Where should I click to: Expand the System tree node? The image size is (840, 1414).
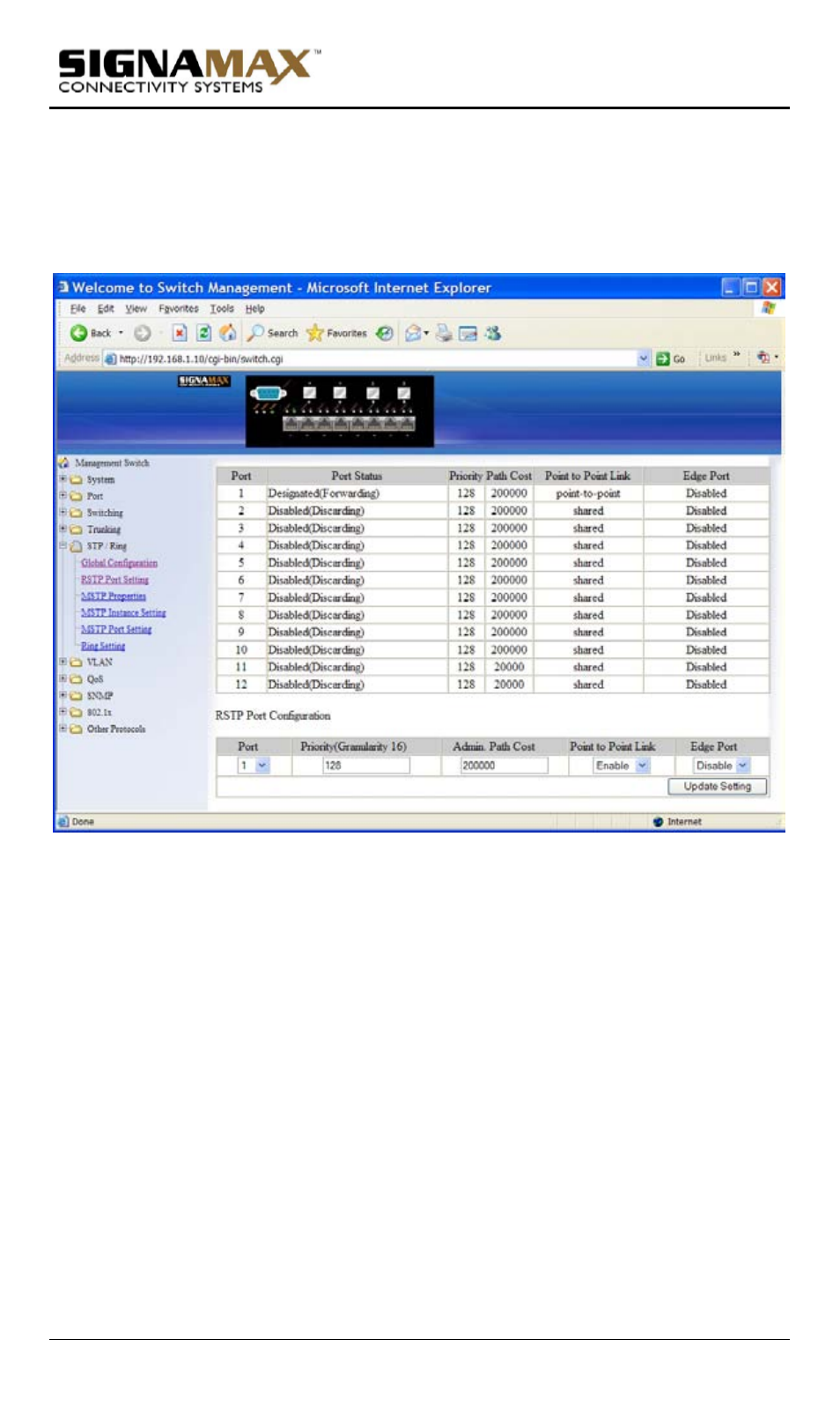63,479
